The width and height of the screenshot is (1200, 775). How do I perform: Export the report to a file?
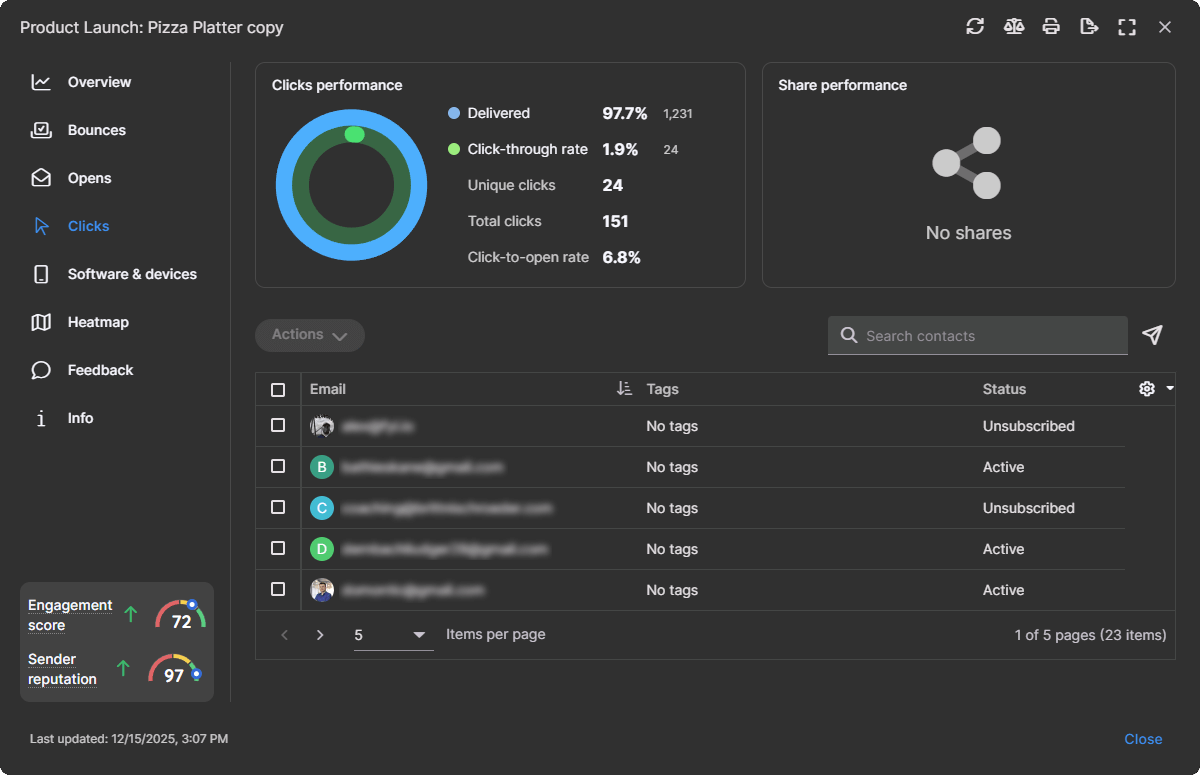(x=1089, y=27)
